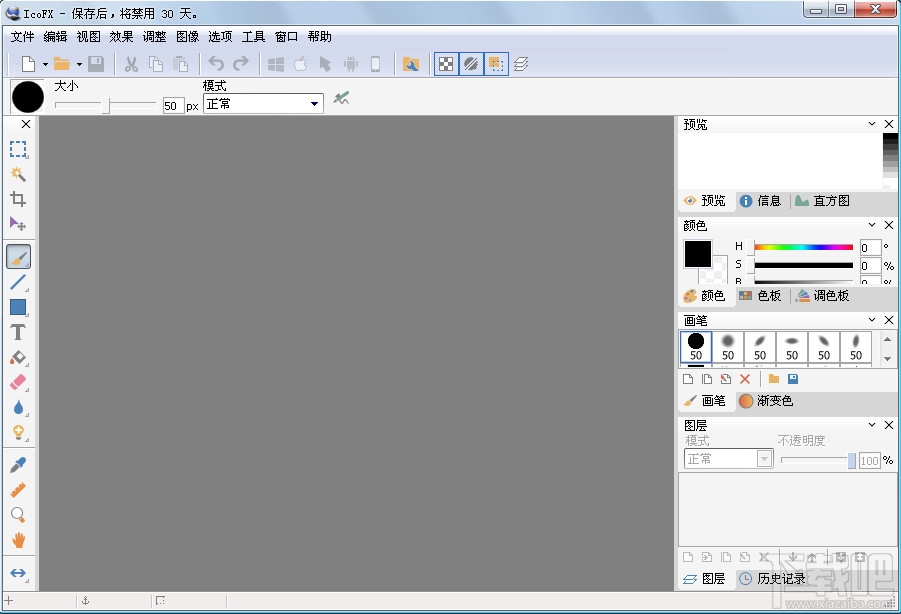Toggle the airbrush mode icon
Screen dimensions: 901x614
(341, 98)
